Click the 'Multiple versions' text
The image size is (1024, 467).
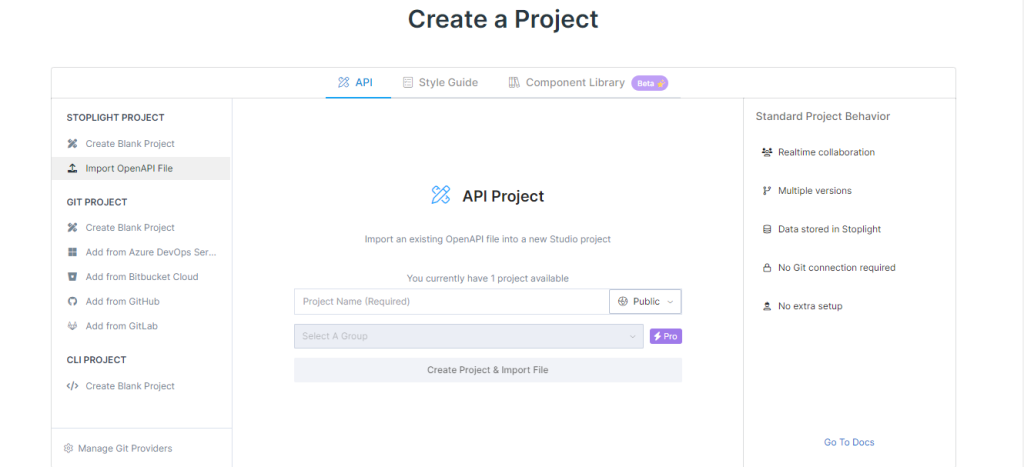(x=814, y=191)
